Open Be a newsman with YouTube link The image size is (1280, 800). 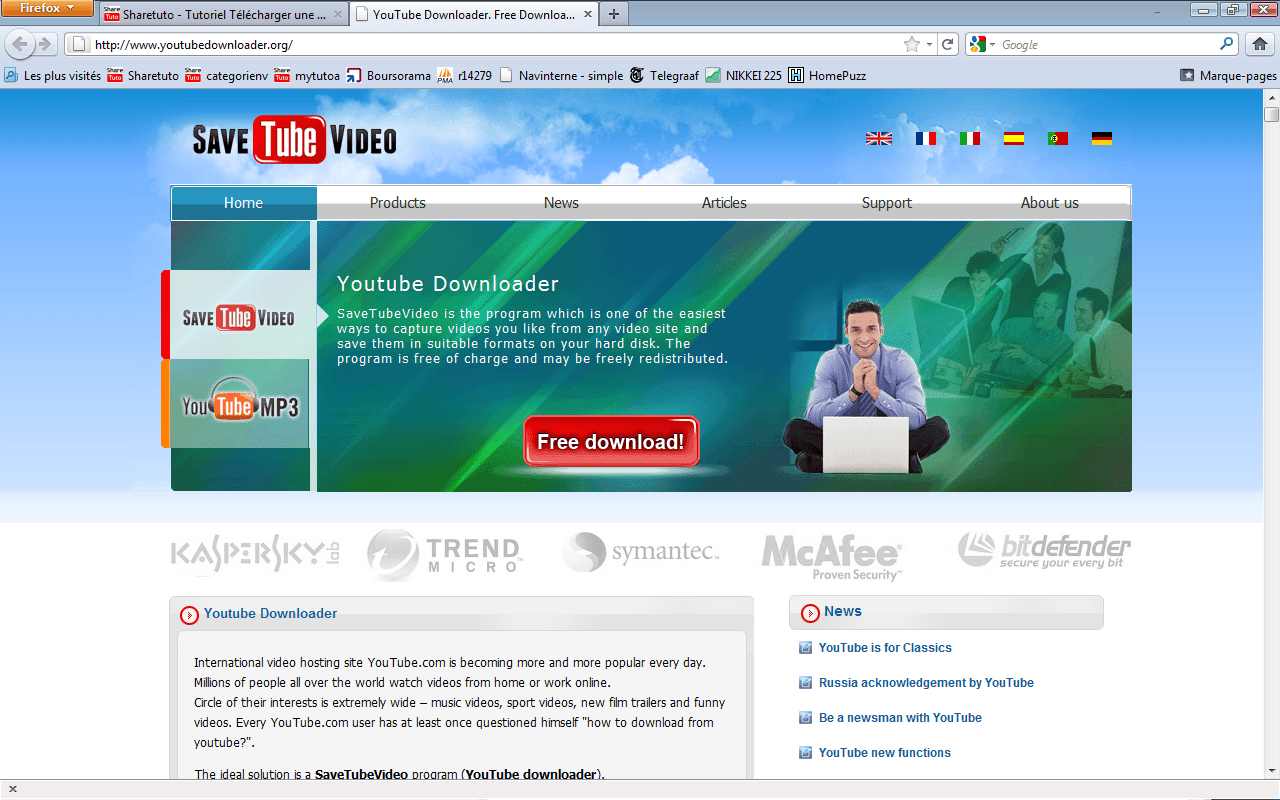(900, 718)
